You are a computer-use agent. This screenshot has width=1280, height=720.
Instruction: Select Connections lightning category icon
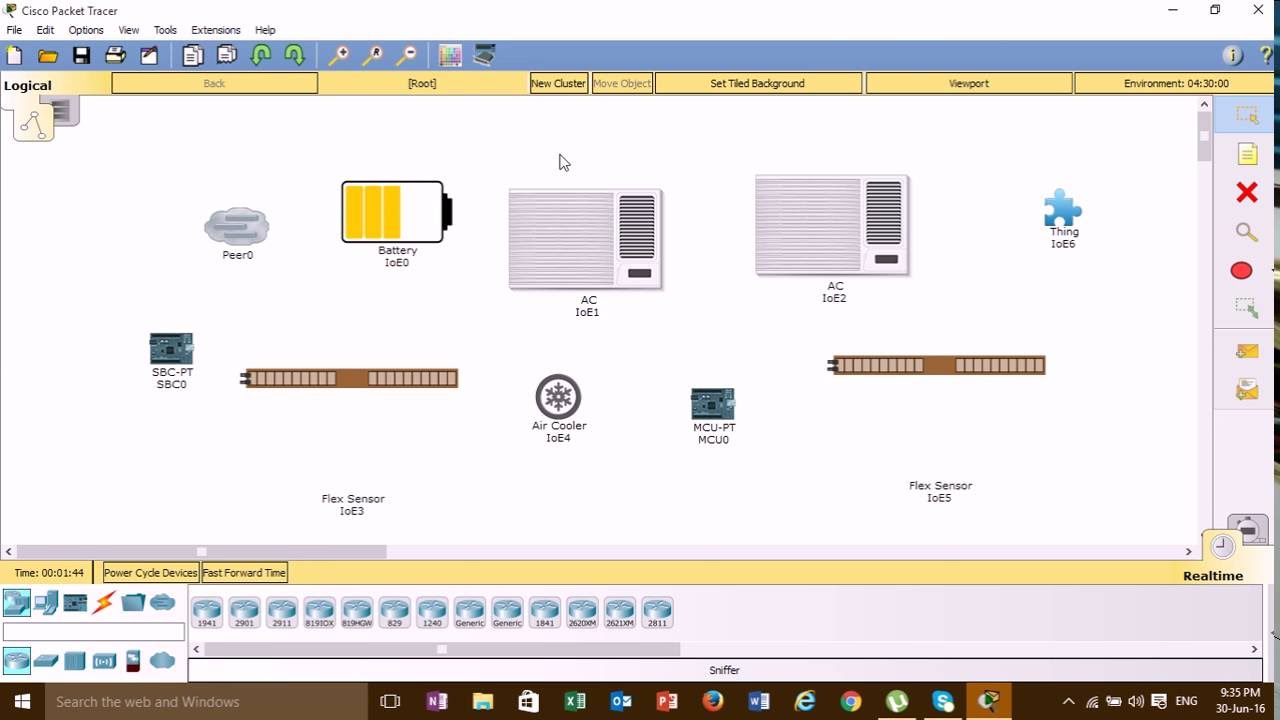pos(104,602)
